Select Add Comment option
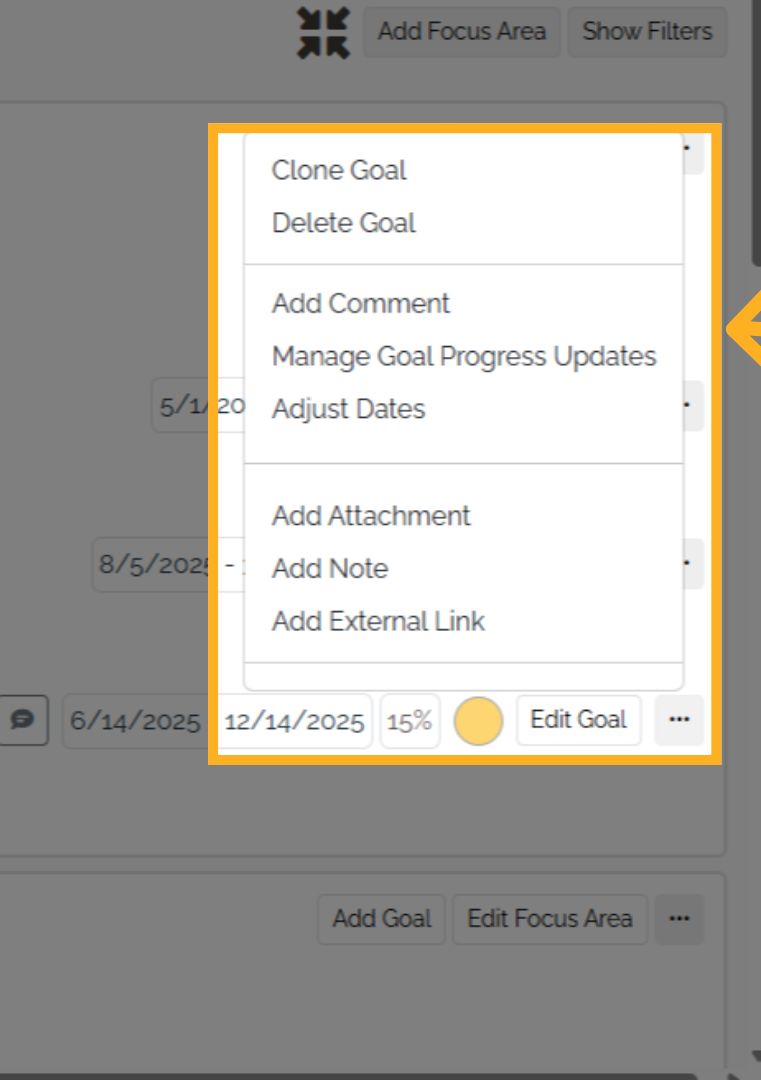The height and width of the screenshot is (1080, 761). (x=361, y=304)
